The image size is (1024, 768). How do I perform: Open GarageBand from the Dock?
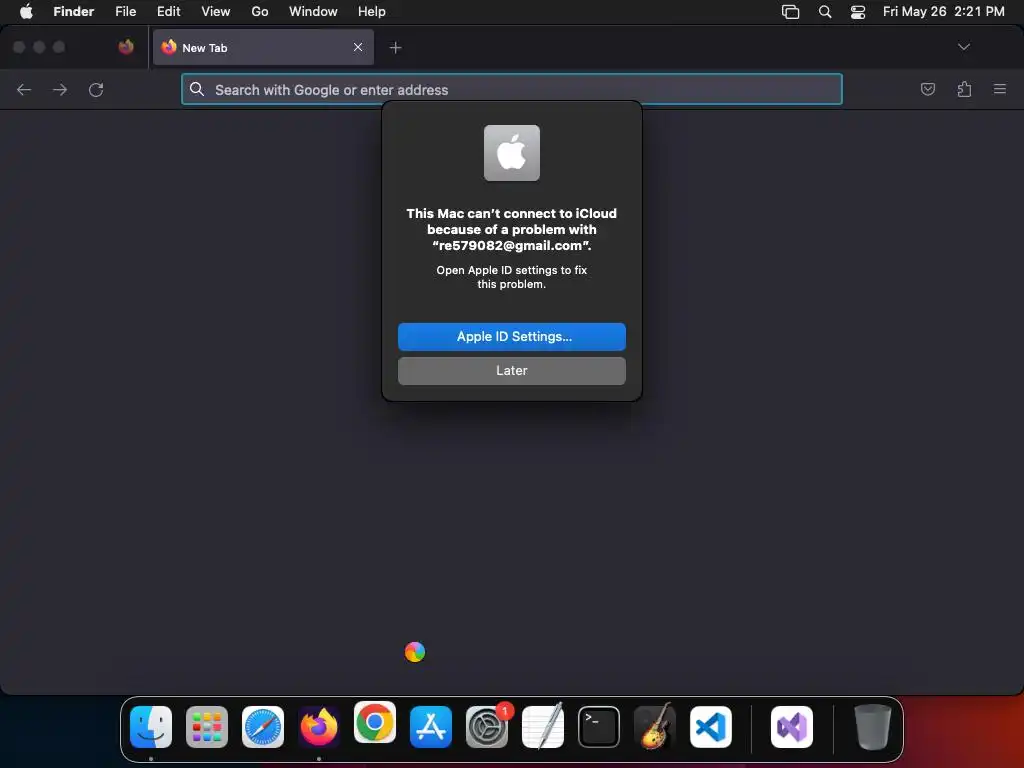pos(655,726)
